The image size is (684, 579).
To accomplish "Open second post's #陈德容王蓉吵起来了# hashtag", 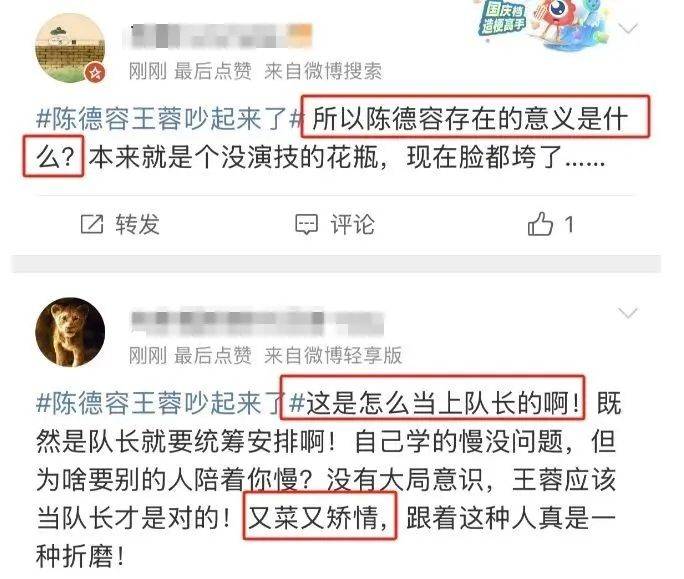I will 170,402.
